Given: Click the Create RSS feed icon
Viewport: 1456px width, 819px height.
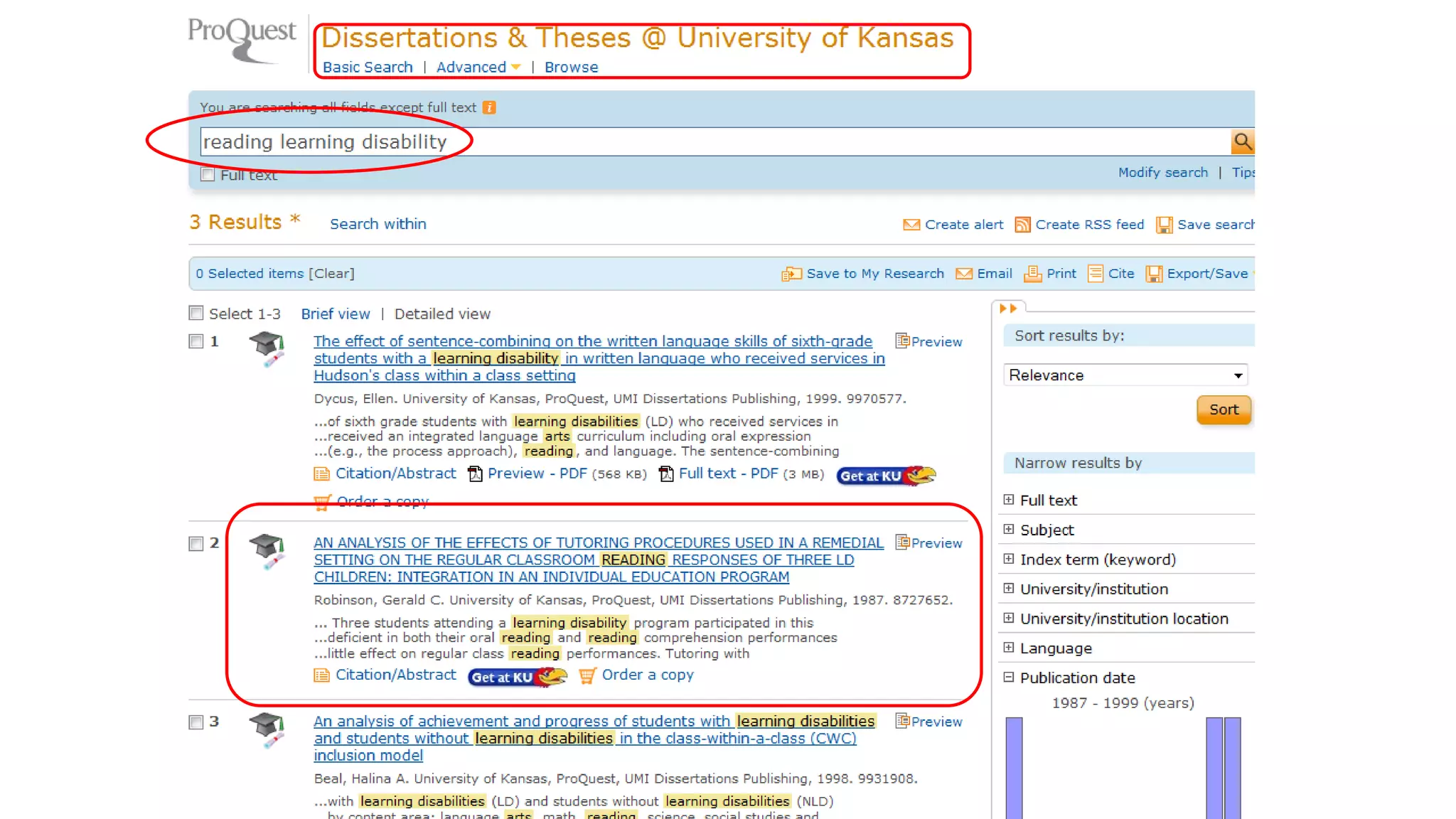Looking at the screenshot, I should tap(1022, 225).
